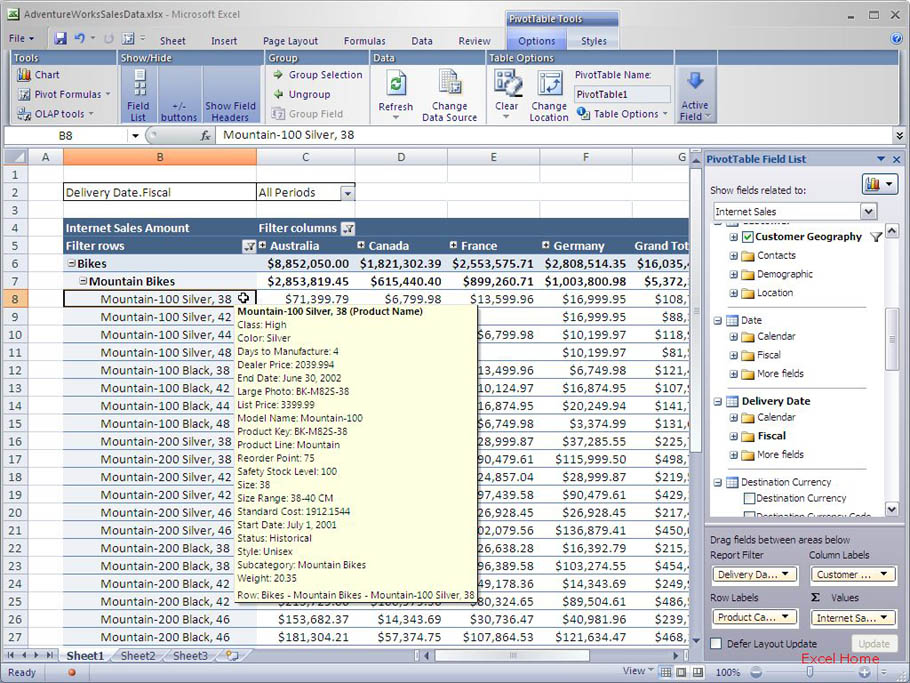Open the Styles tab under PivotTable Tools
This screenshot has height=683, width=910.
(x=594, y=41)
